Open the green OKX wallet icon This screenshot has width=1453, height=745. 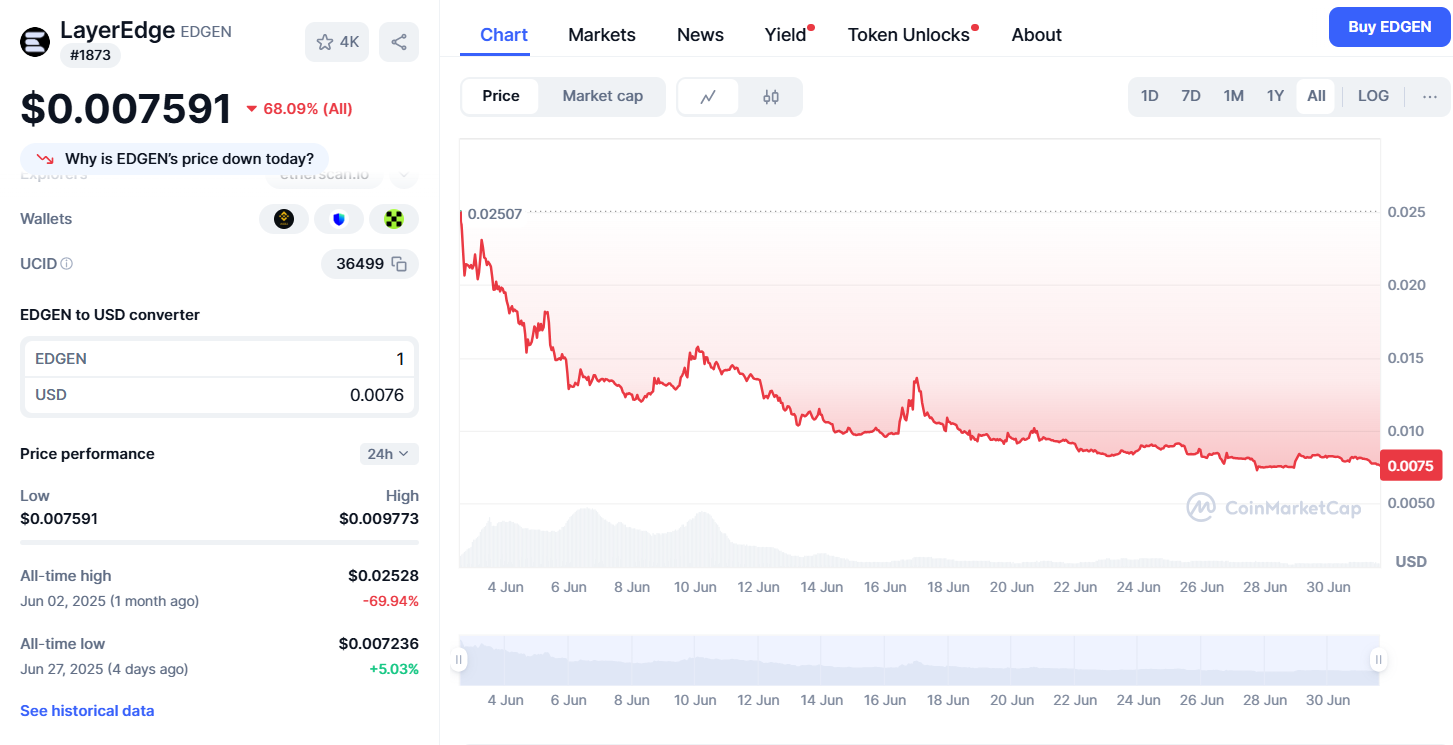point(394,219)
